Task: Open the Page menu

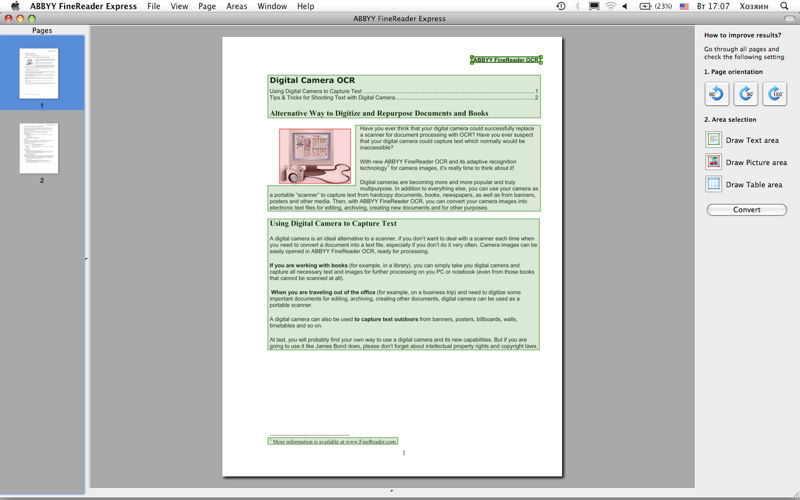Action: click(207, 6)
